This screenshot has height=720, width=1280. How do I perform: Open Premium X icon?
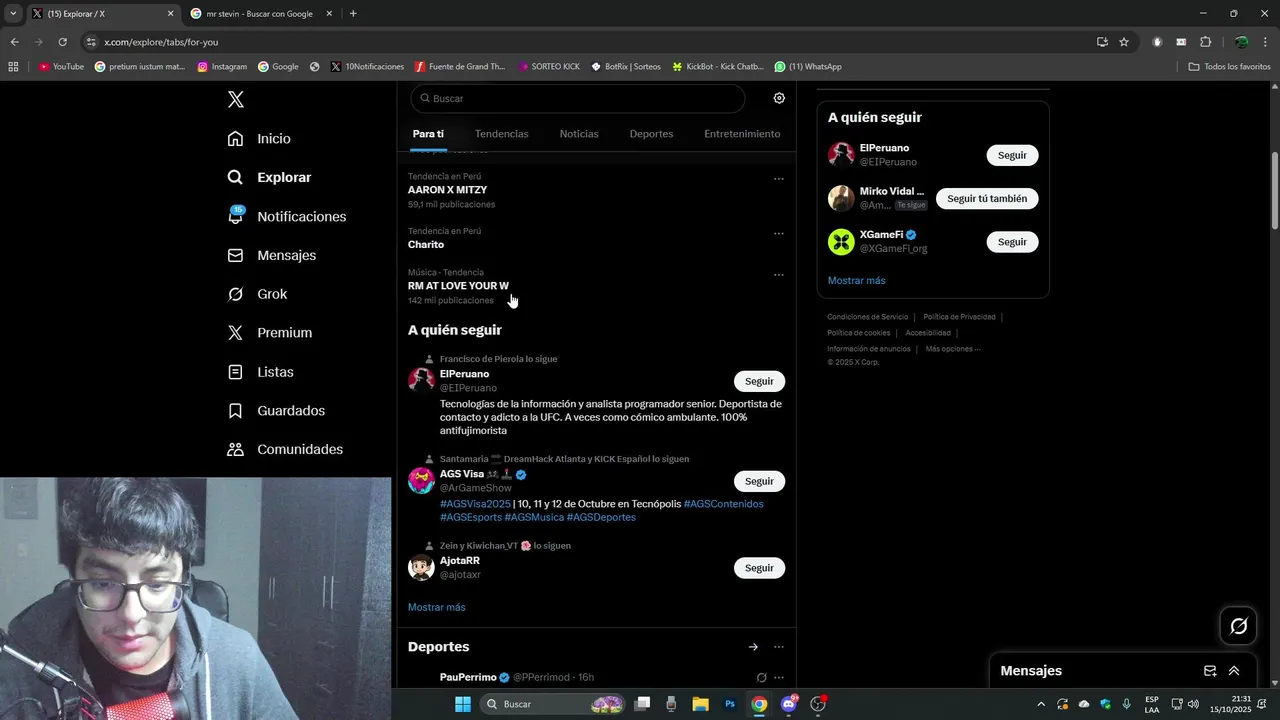point(235,333)
